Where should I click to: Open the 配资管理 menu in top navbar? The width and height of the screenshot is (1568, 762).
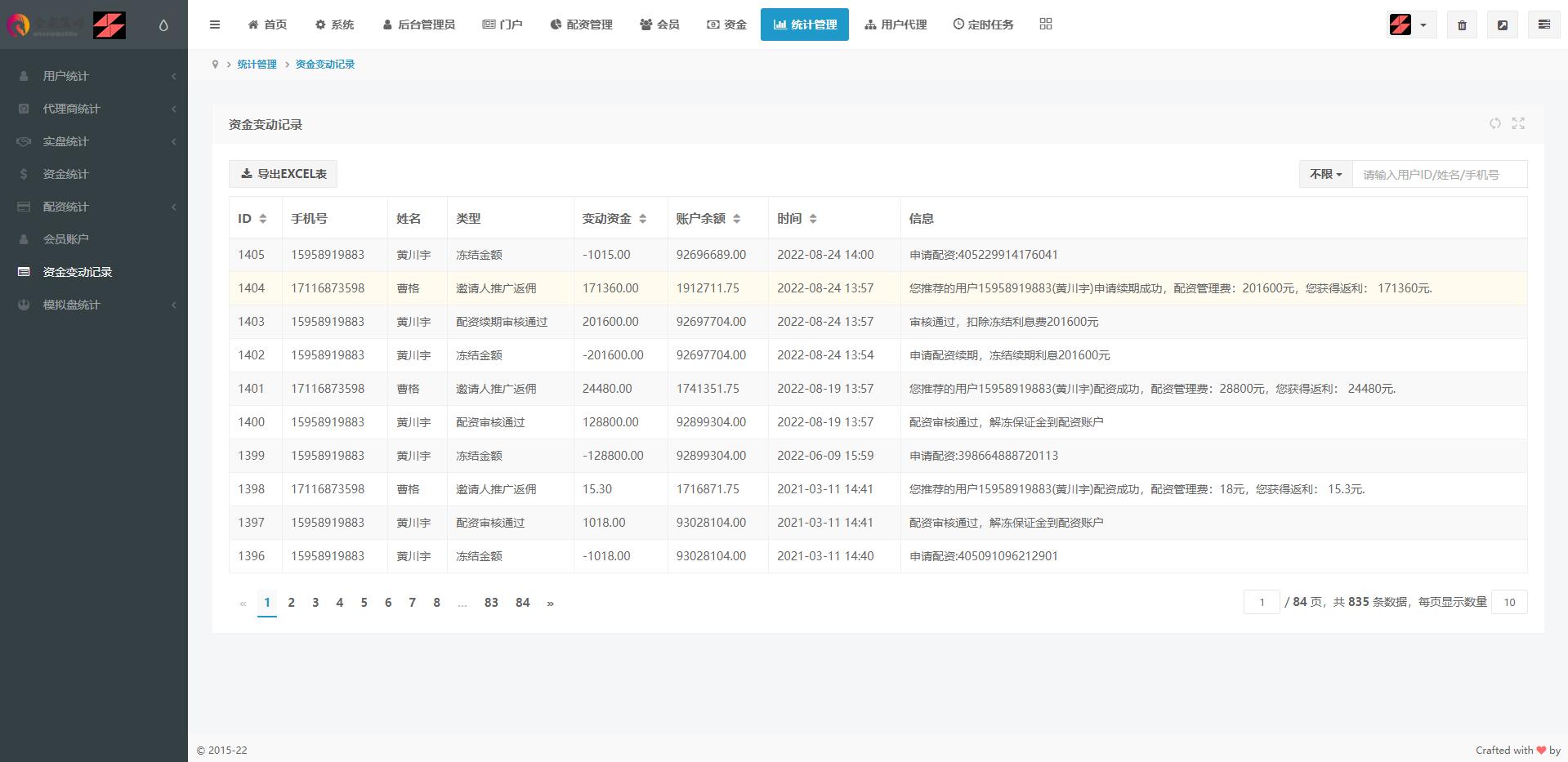[x=581, y=25]
